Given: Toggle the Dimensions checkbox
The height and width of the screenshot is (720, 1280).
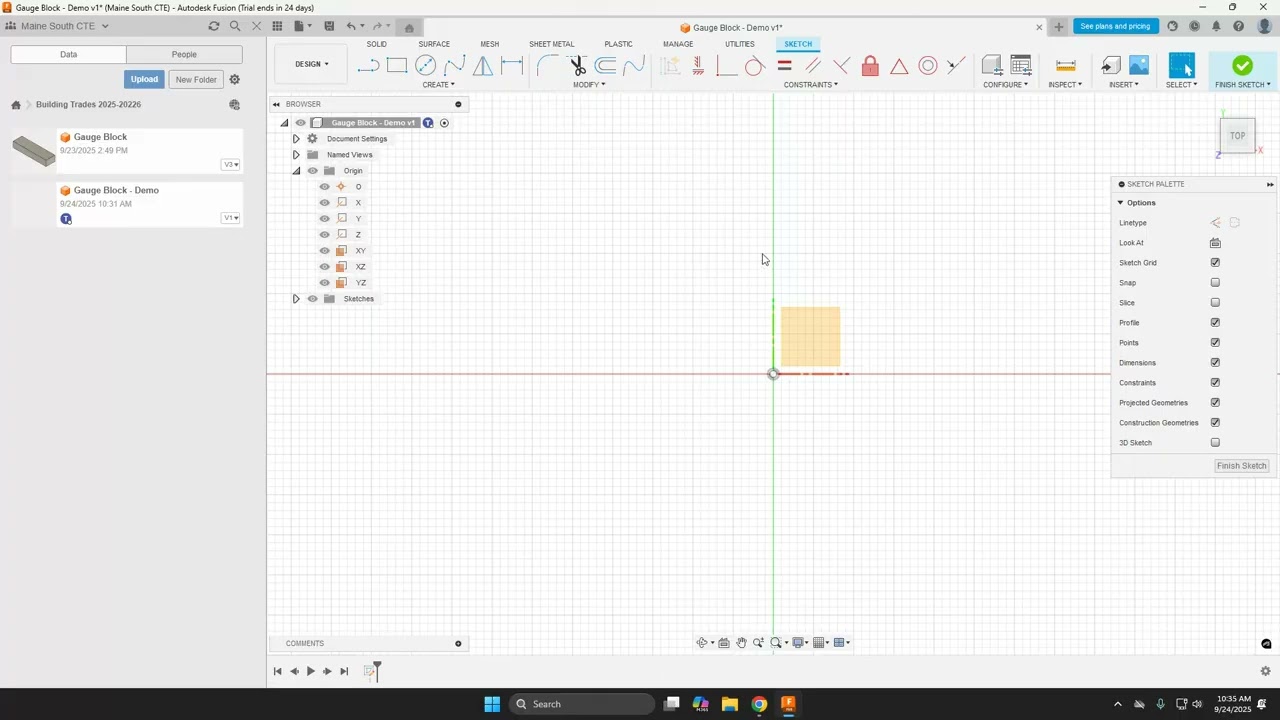Looking at the screenshot, I should click(x=1215, y=363).
